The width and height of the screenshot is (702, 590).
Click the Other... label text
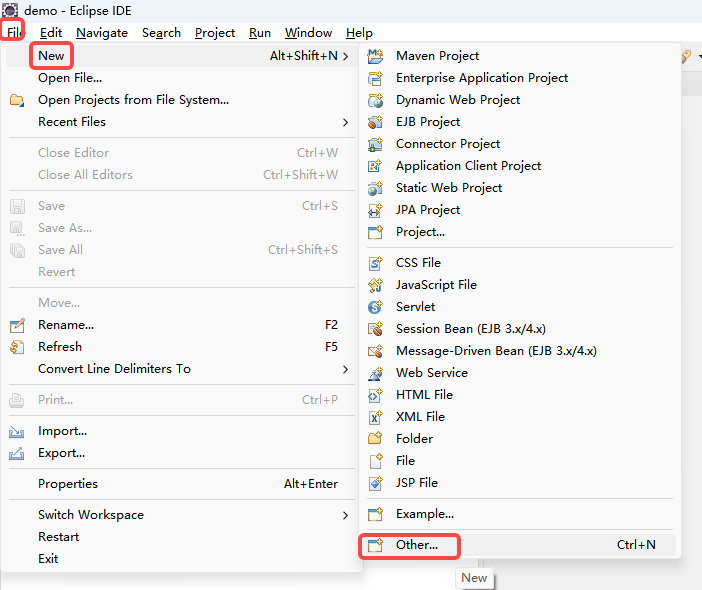[x=417, y=545]
